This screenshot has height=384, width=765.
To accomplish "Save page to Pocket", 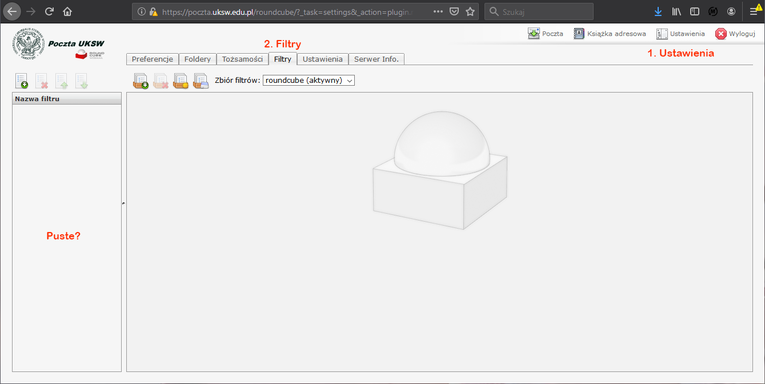I will [454, 11].
